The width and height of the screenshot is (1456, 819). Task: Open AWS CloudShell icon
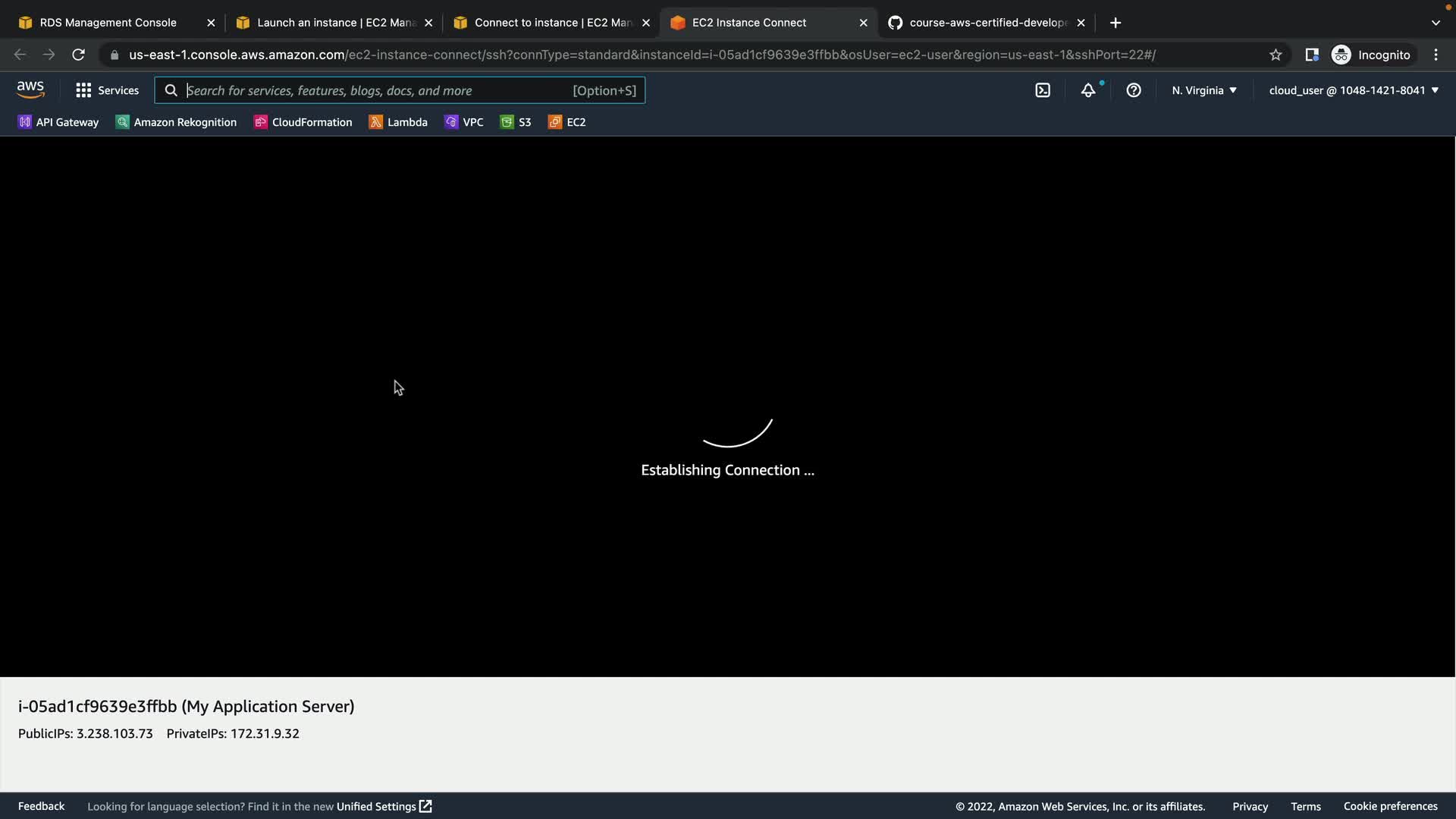pyautogui.click(x=1043, y=90)
